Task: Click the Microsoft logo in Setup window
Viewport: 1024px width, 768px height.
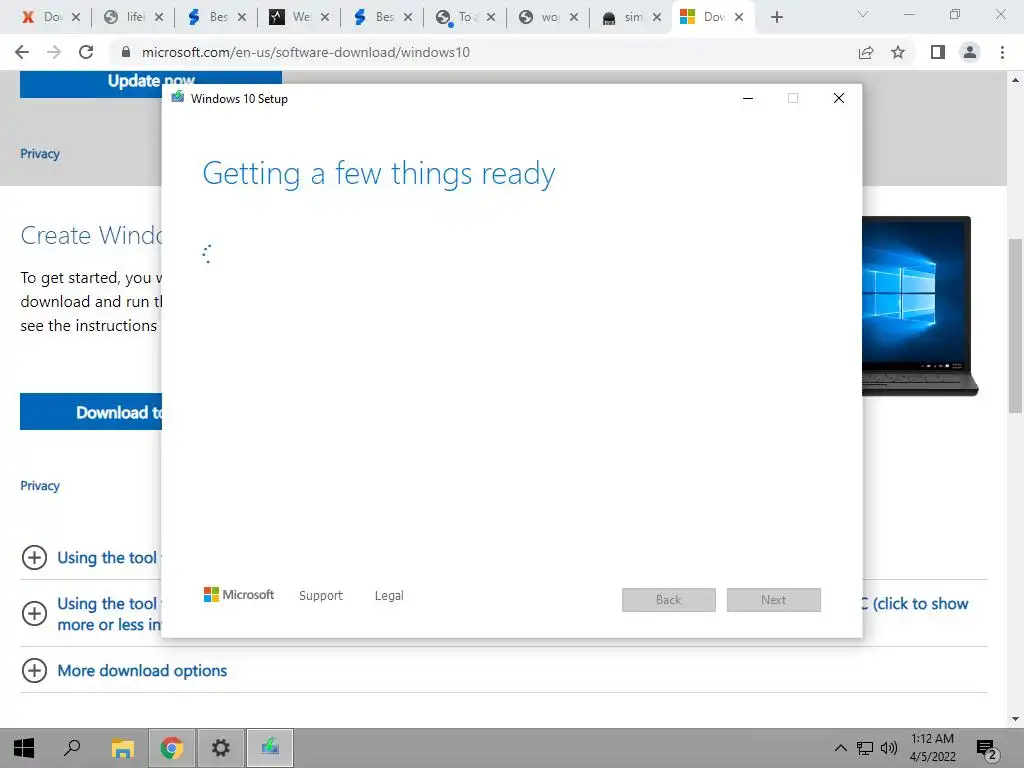Action: point(239,595)
